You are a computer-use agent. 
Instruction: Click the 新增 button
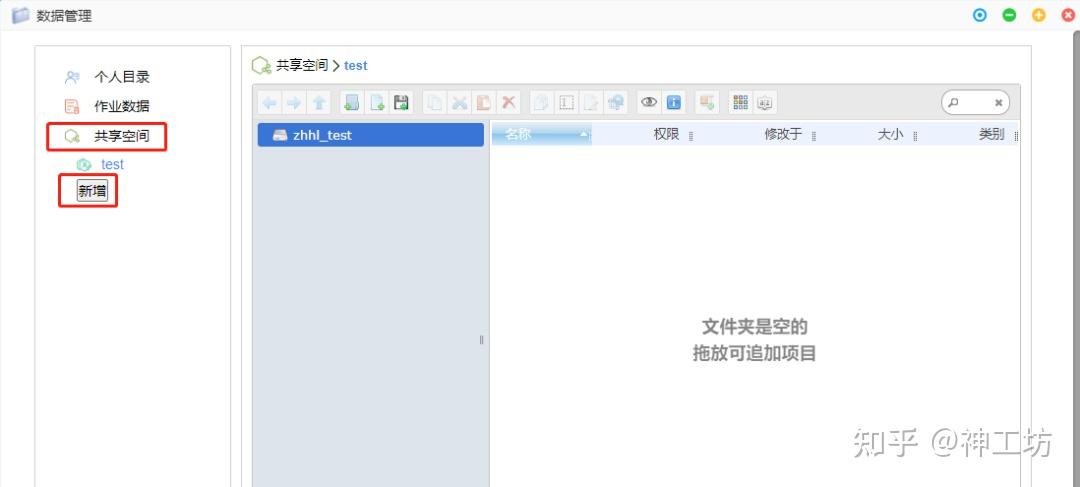pyautogui.click(x=92, y=191)
